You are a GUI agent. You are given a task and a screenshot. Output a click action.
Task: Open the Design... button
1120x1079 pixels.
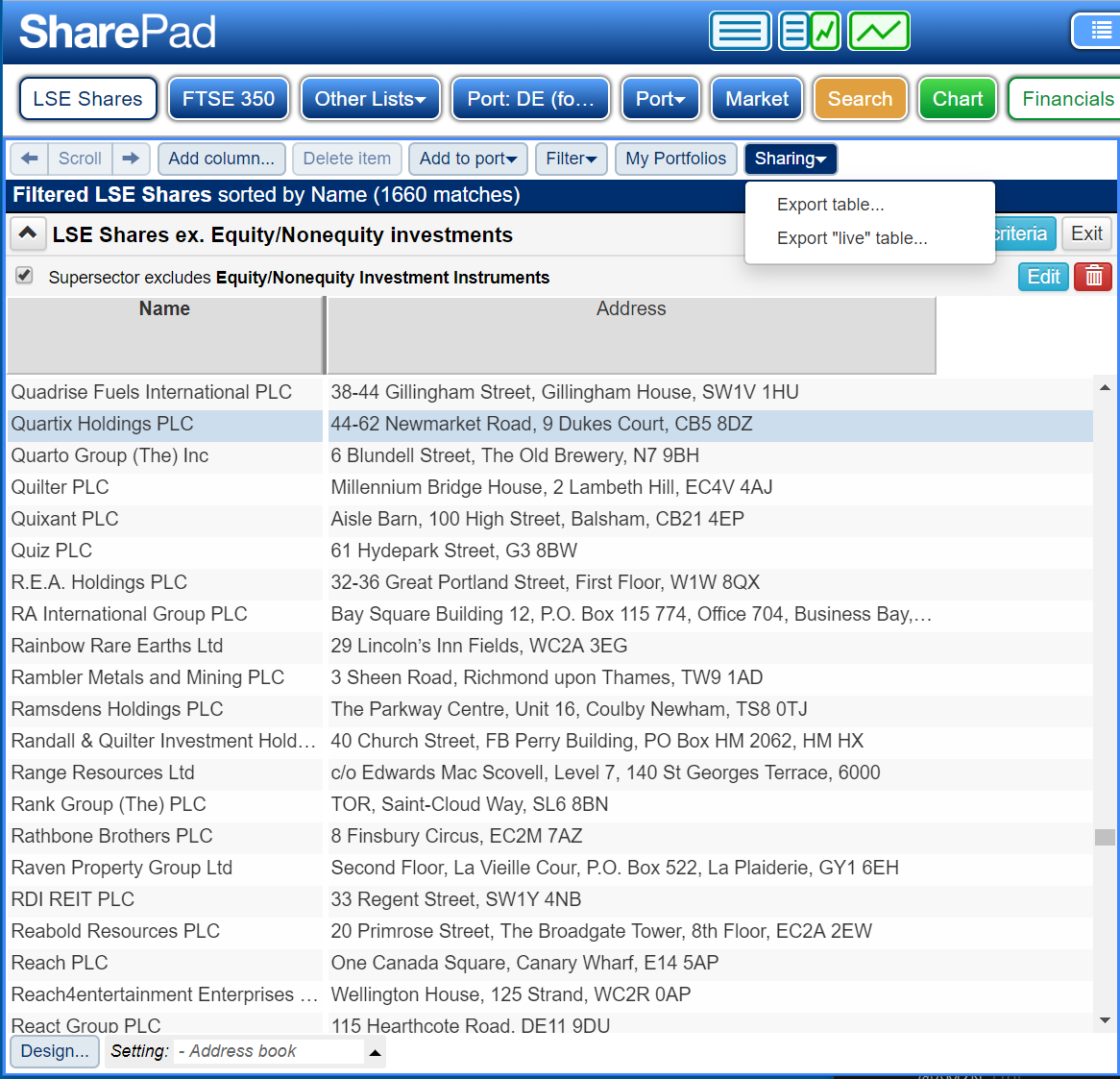click(55, 1051)
